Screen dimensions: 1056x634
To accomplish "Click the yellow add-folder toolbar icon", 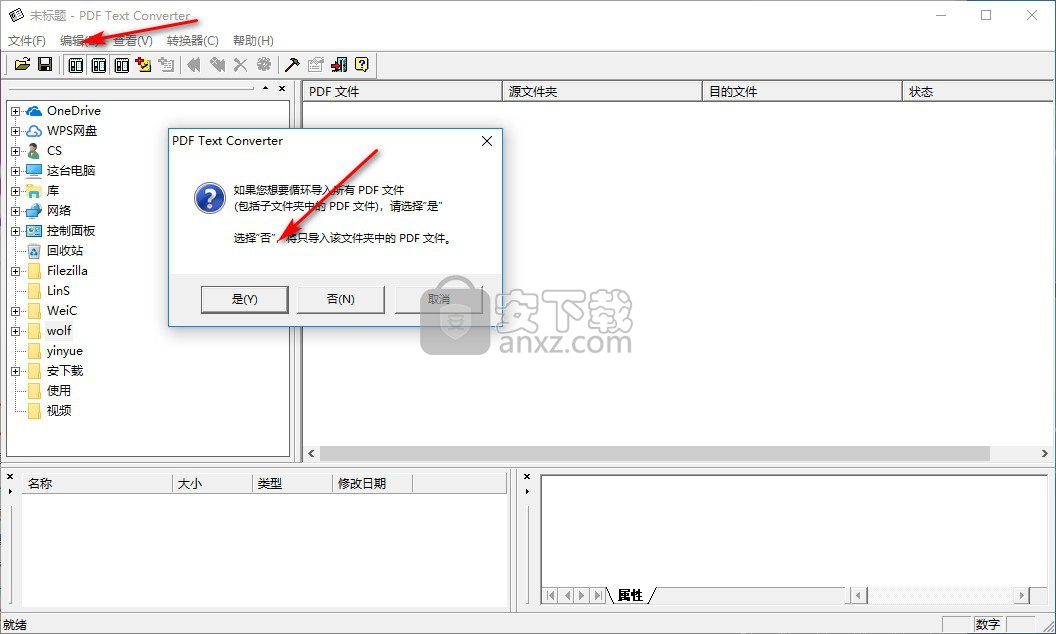I will [x=143, y=65].
